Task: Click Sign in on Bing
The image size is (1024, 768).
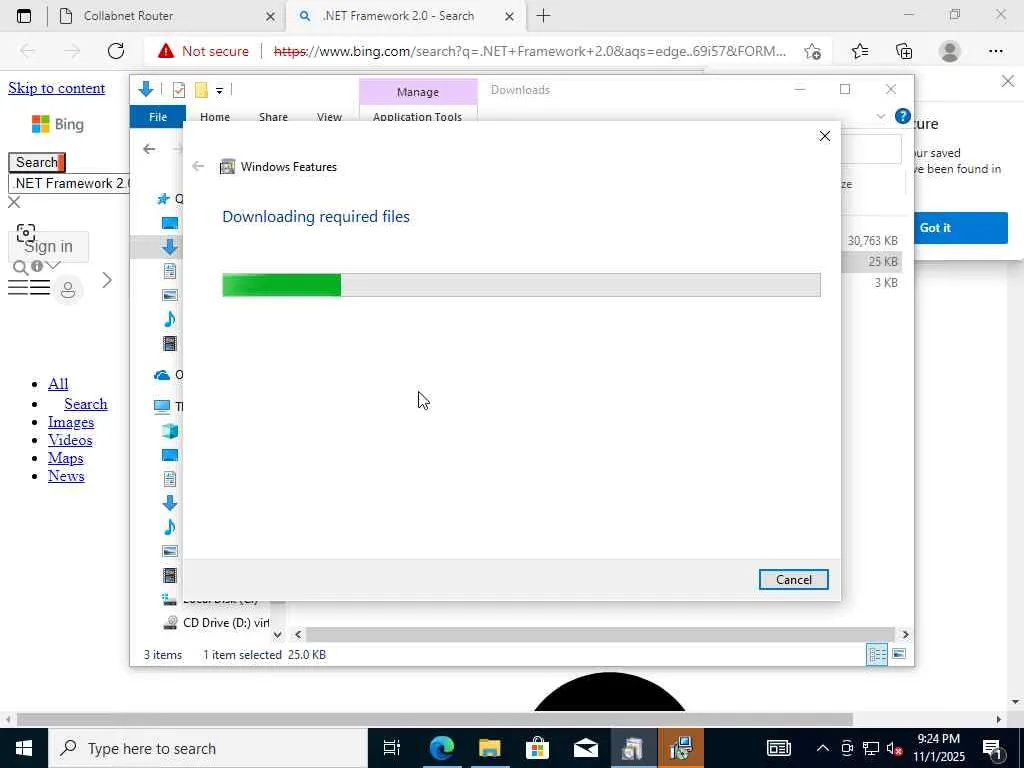Action: point(48,247)
